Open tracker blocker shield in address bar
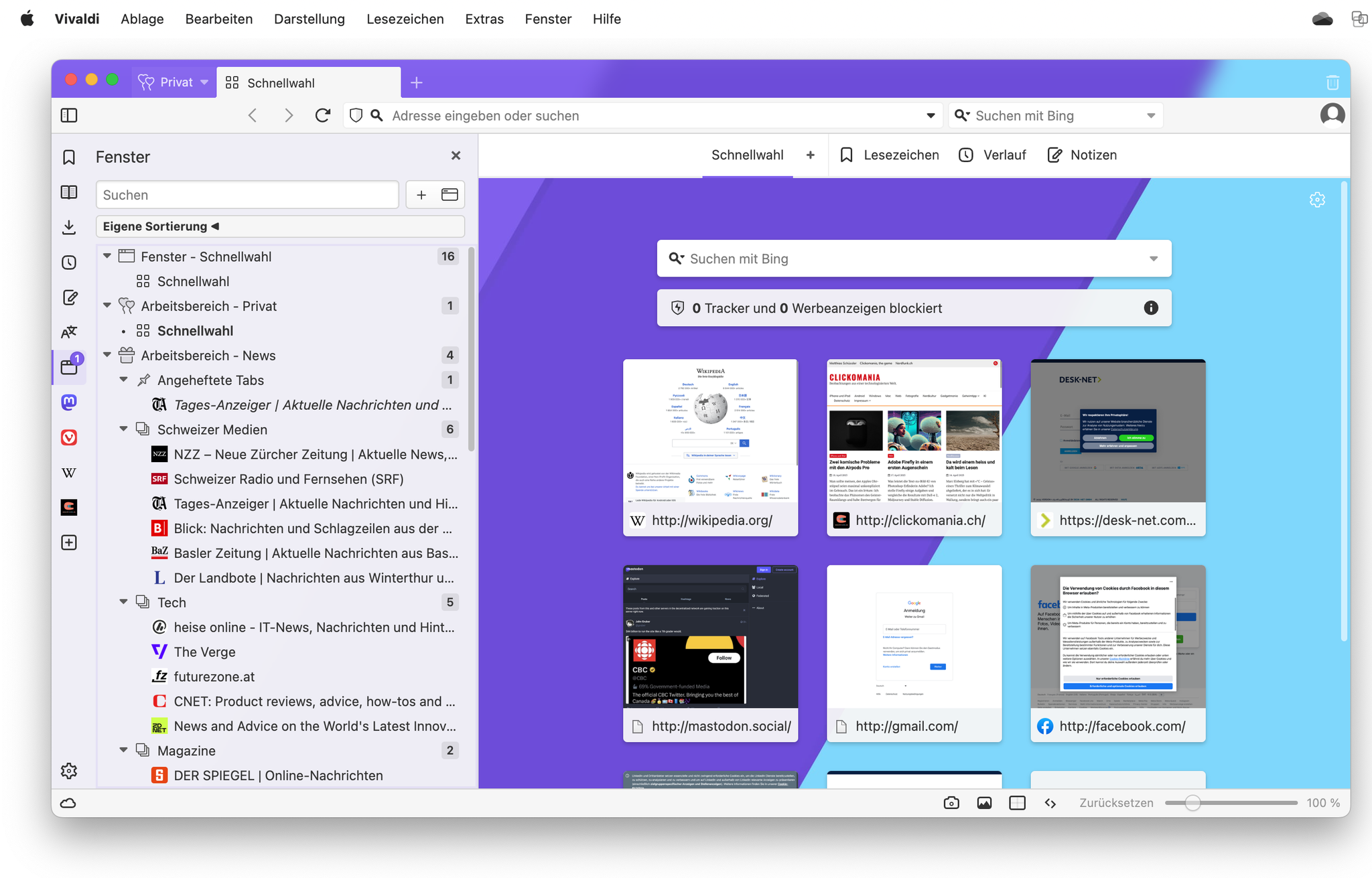Viewport: 1372px width, 878px height. [x=356, y=116]
